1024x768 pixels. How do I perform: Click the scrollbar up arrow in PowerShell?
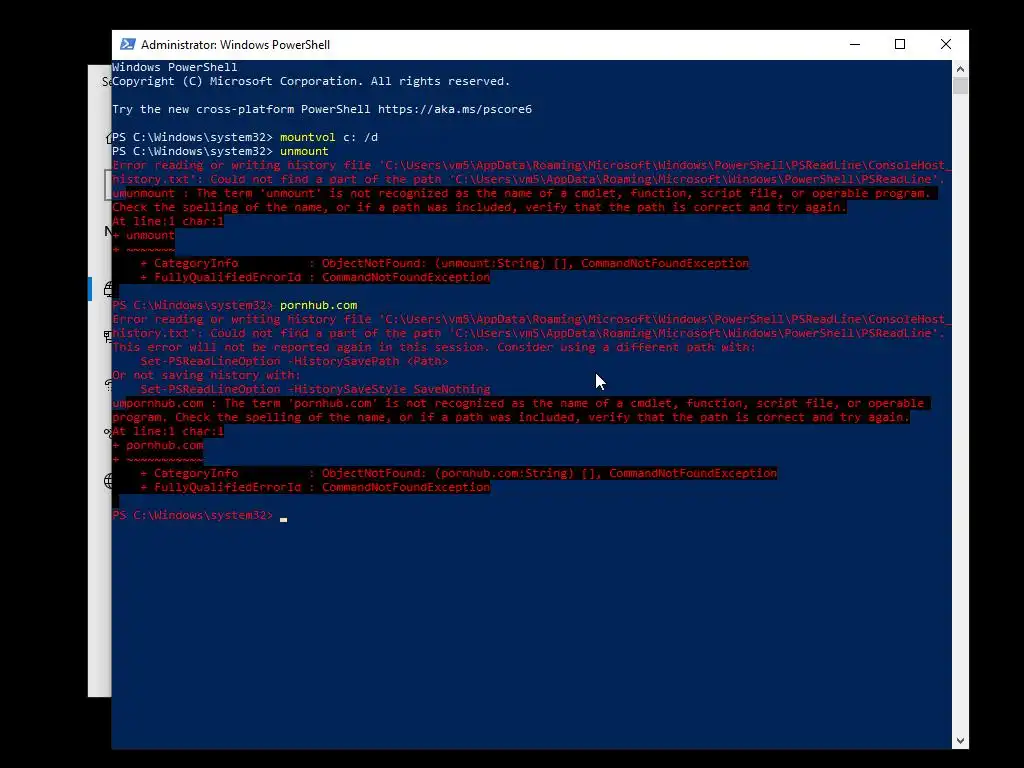point(960,69)
